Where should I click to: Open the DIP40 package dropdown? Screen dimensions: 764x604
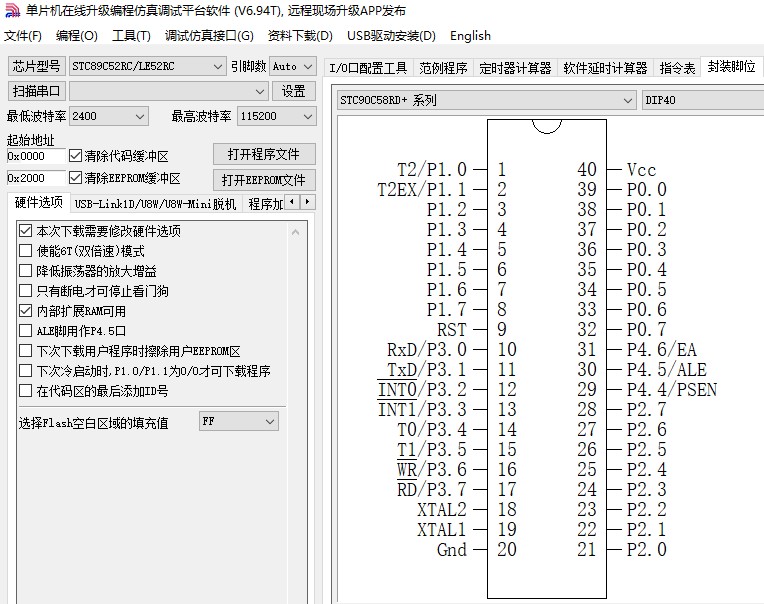(703, 100)
